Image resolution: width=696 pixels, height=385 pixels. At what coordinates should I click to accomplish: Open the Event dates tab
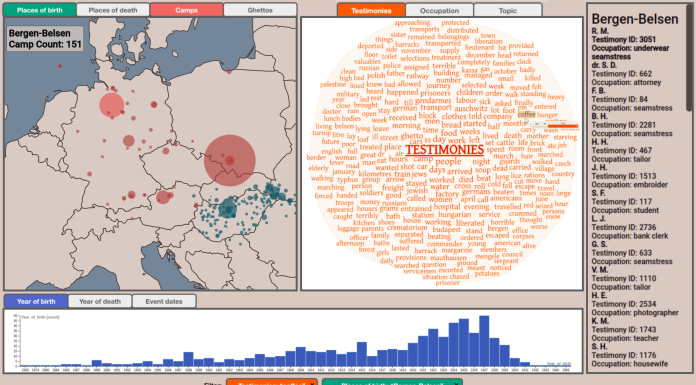click(x=164, y=301)
